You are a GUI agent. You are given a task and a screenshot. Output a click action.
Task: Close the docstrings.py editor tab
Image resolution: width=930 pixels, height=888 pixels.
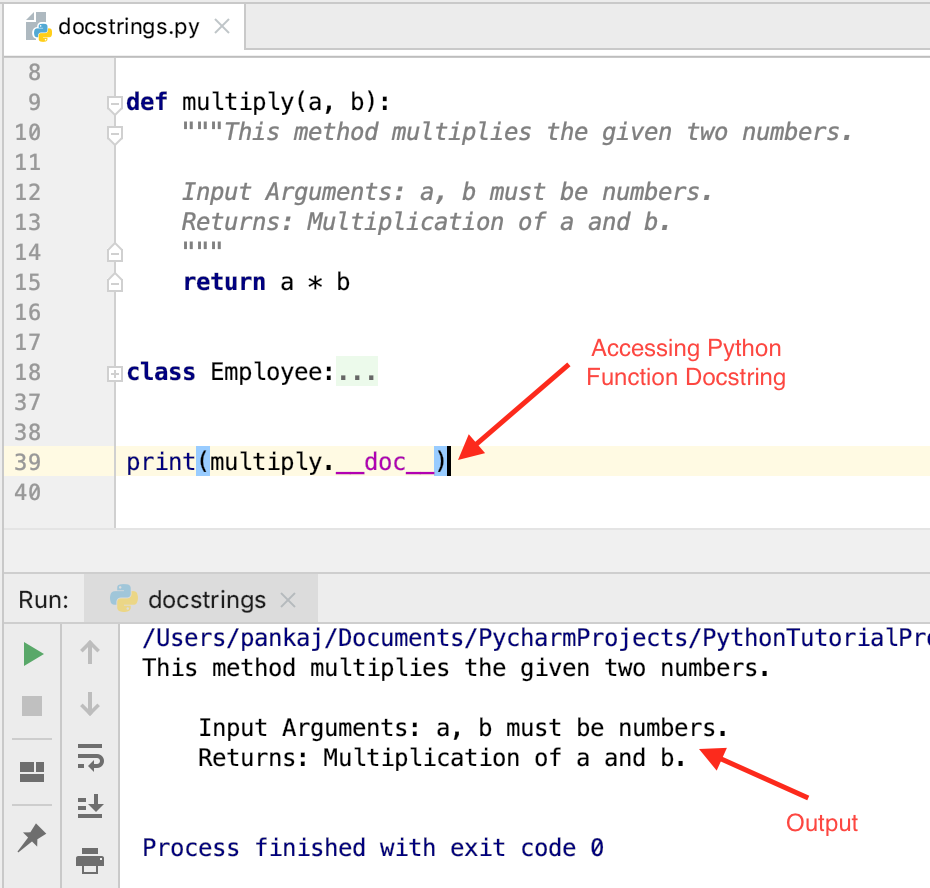pyautogui.click(x=221, y=27)
